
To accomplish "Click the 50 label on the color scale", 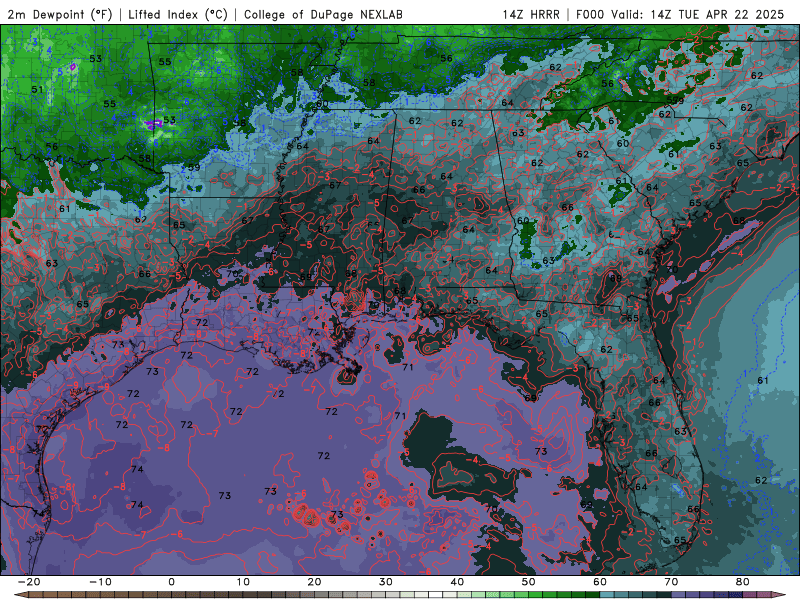I will click(529, 582).
